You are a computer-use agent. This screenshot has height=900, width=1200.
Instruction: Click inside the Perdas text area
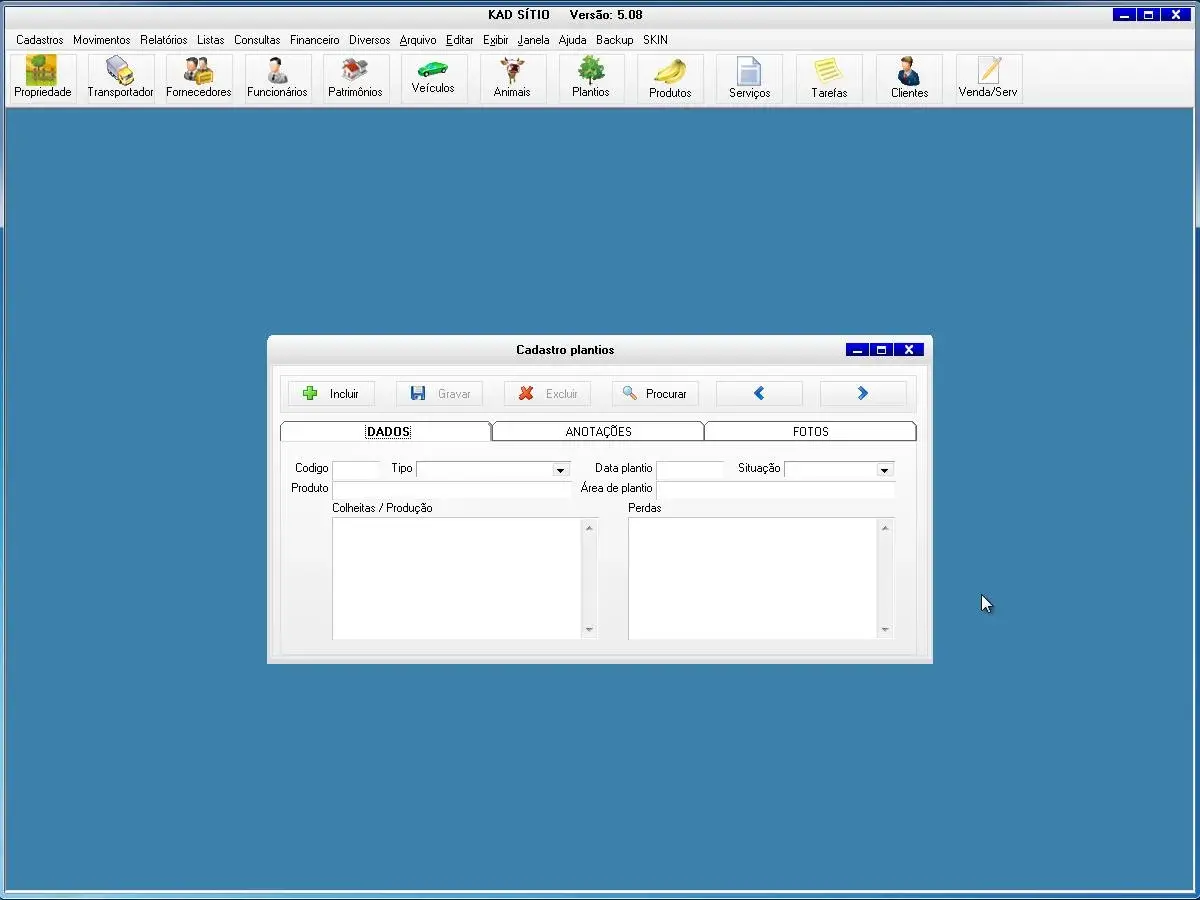pos(753,578)
